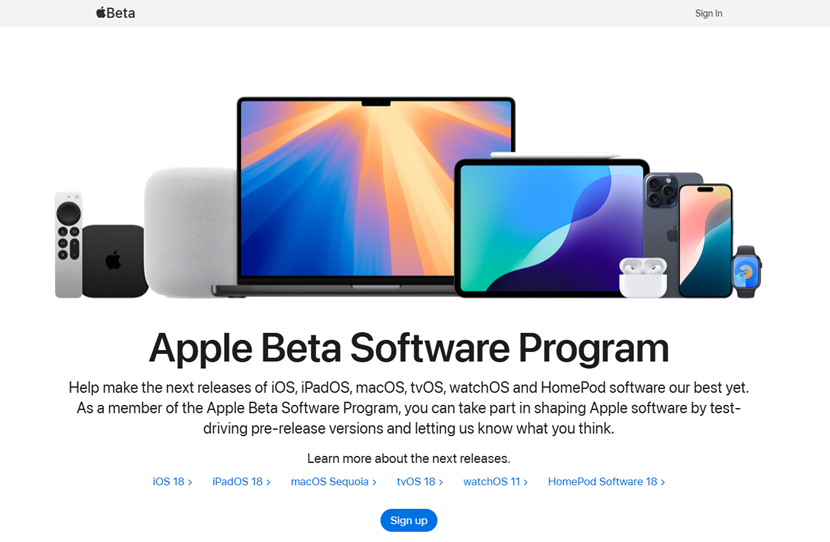Open the watchOS 11 link
The width and height of the screenshot is (830, 542).
click(x=495, y=482)
